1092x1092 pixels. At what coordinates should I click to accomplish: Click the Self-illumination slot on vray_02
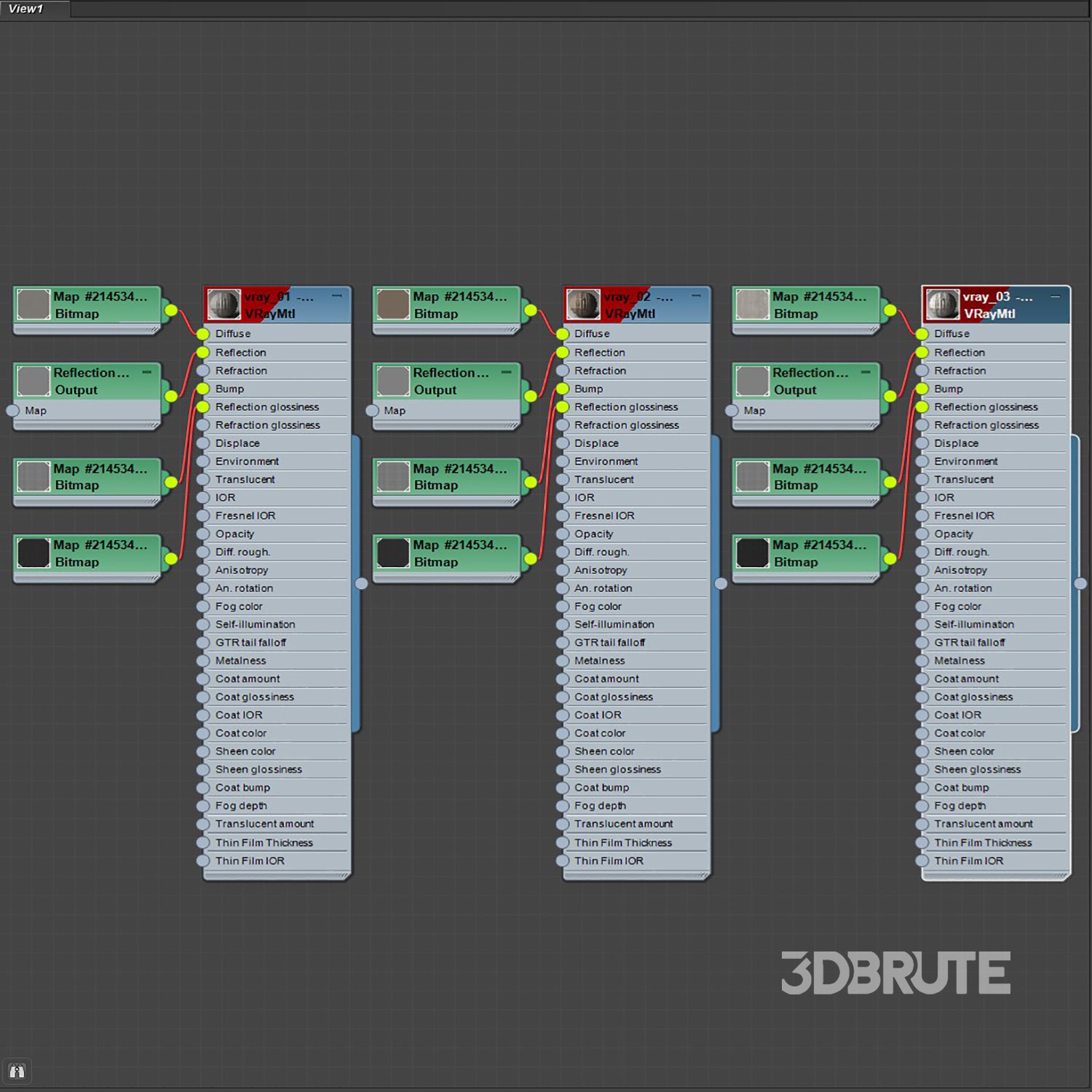614,625
